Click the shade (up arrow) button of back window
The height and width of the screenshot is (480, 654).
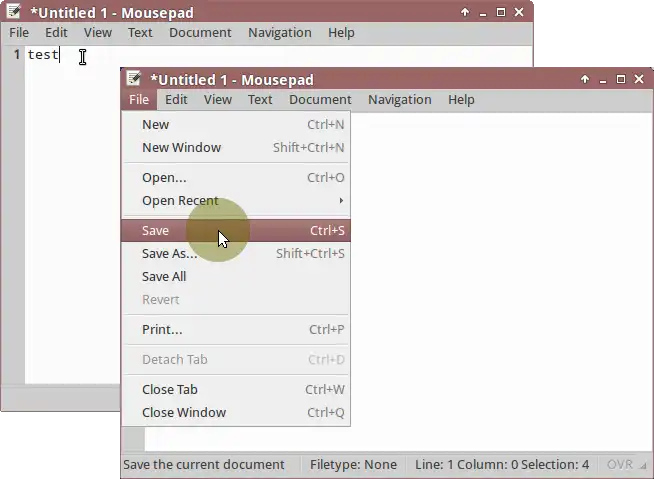pyautogui.click(x=465, y=13)
